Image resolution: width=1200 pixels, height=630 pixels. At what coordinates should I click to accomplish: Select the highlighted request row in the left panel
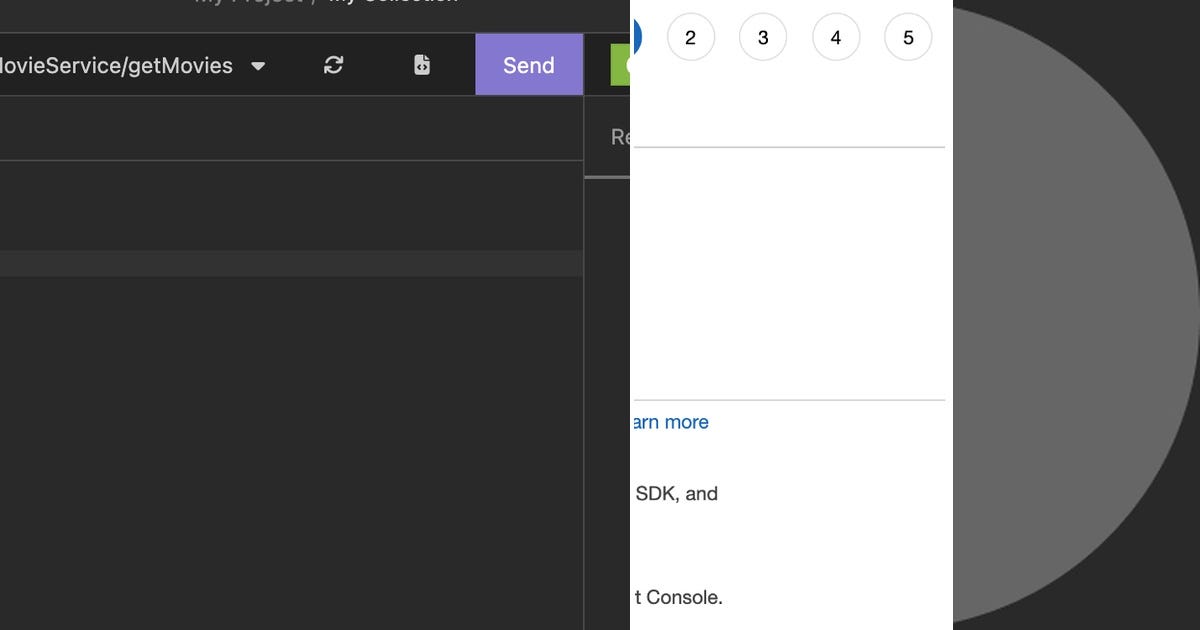click(290, 263)
